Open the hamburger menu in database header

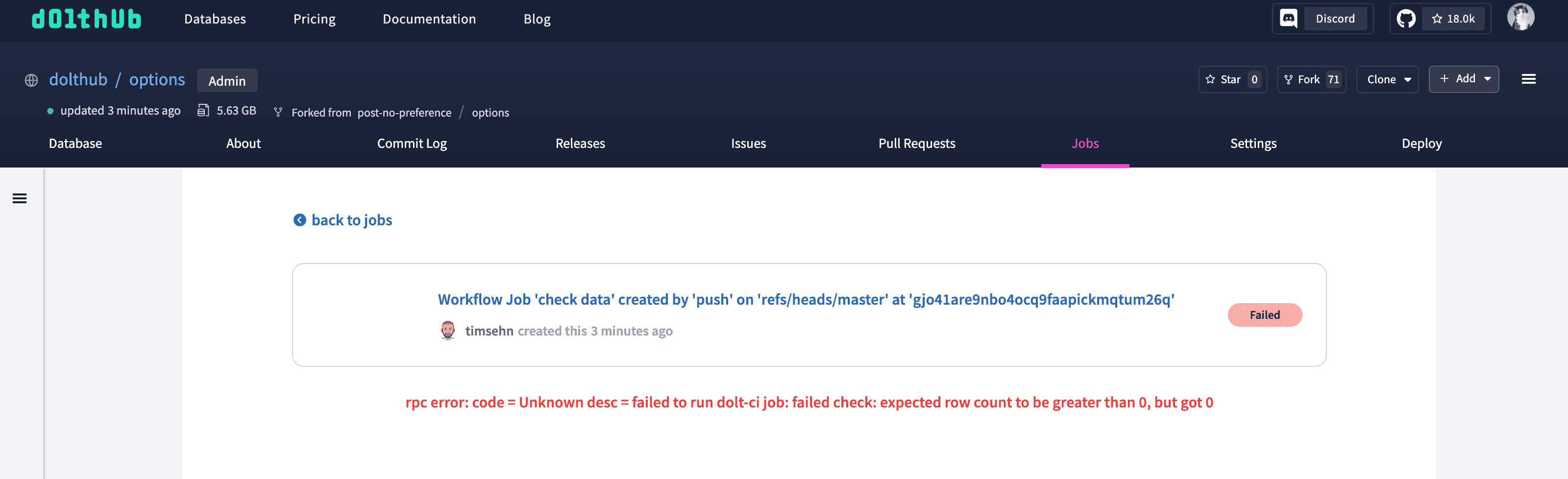(1528, 79)
